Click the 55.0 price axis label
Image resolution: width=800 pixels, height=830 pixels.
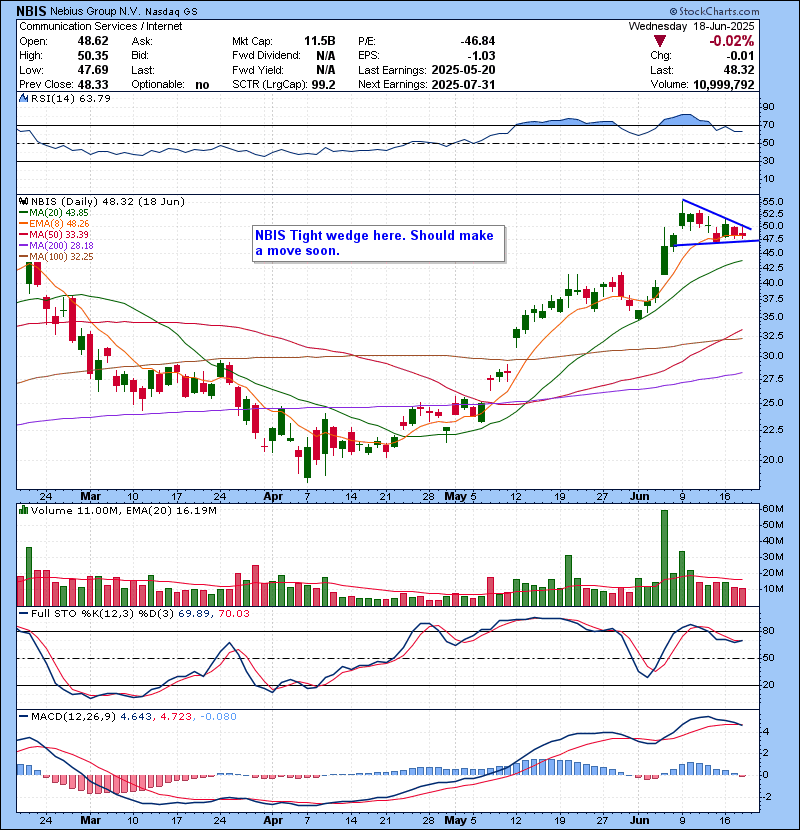[x=772, y=202]
